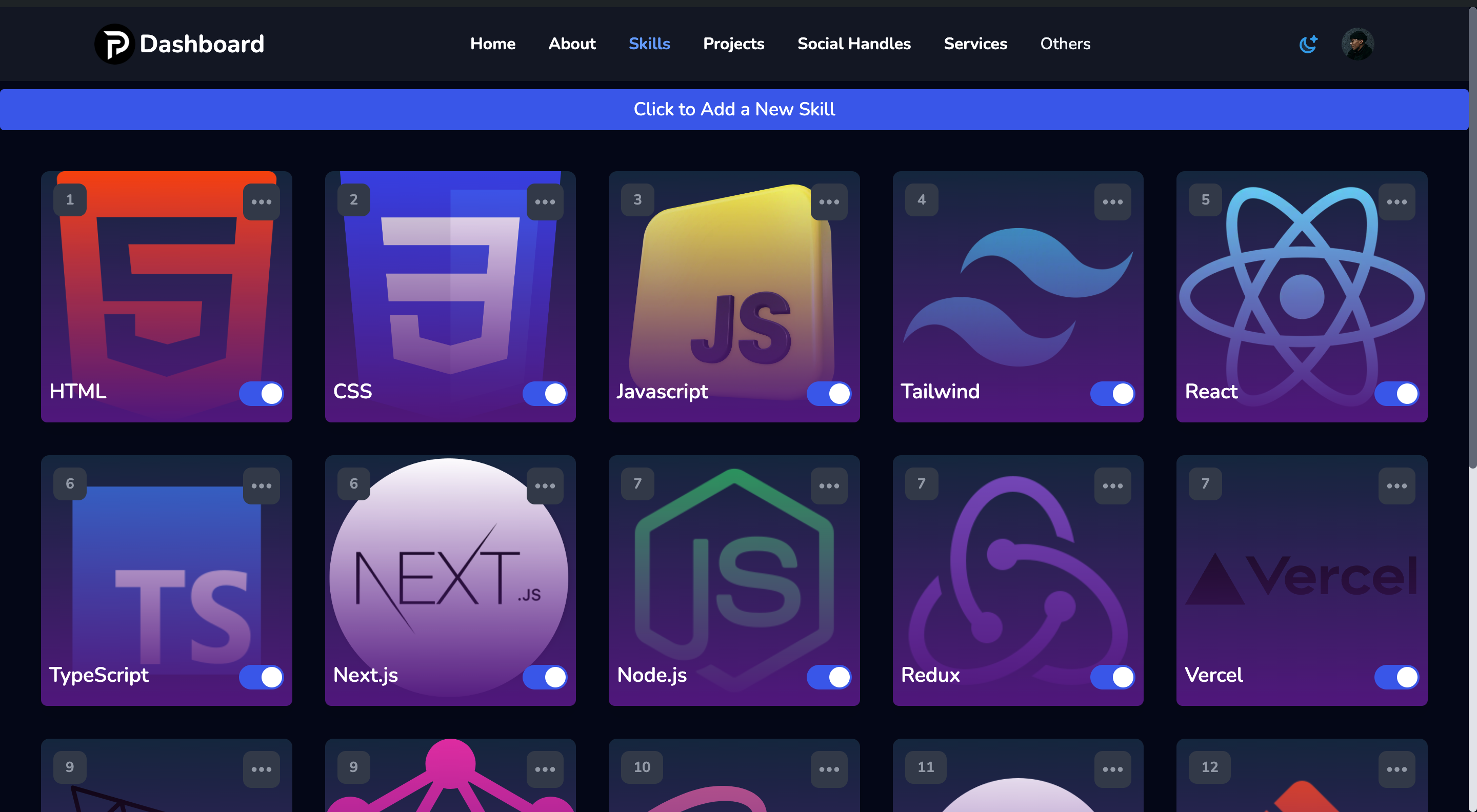This screenshot has height=812, width=1477.
Task: Click the number 3 badge on Javascript
Action: click(637, 200)
